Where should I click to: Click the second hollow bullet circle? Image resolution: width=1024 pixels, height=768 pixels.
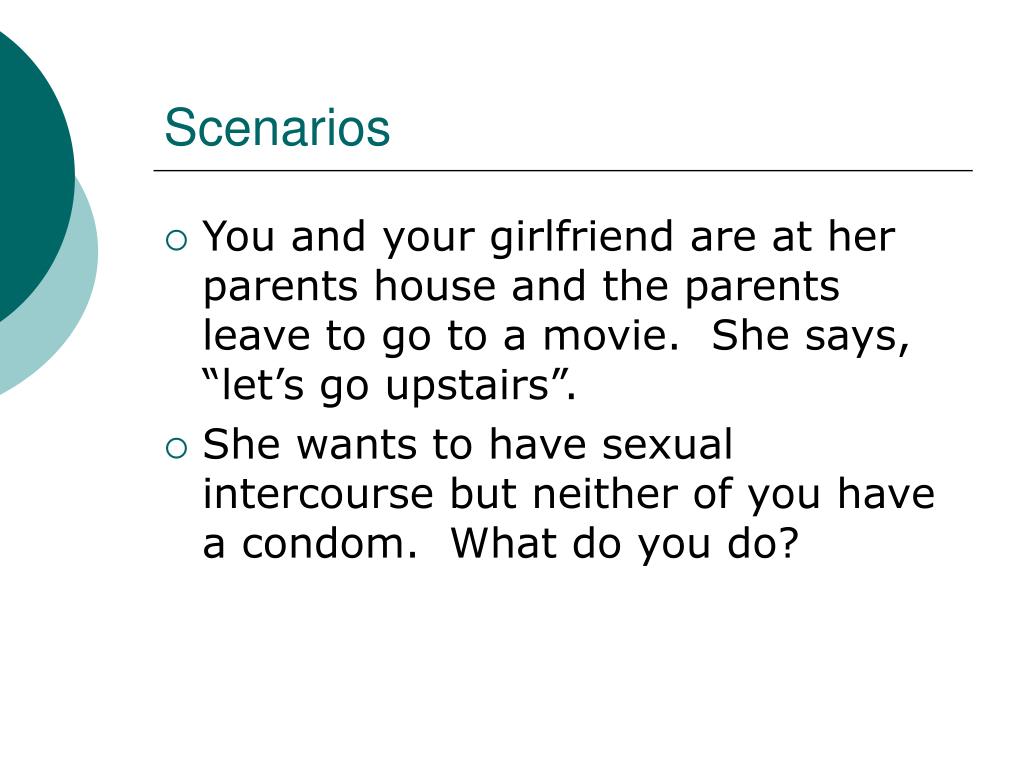coord(176,449)
